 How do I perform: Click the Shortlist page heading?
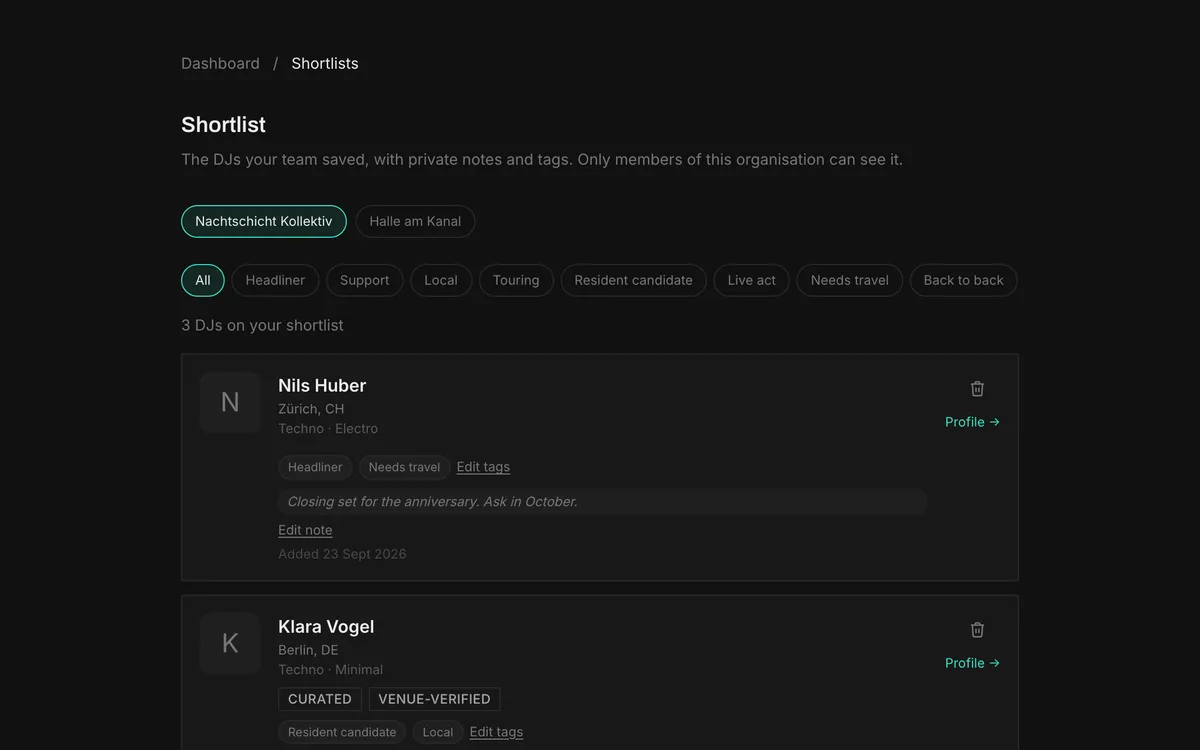point(223,125)
